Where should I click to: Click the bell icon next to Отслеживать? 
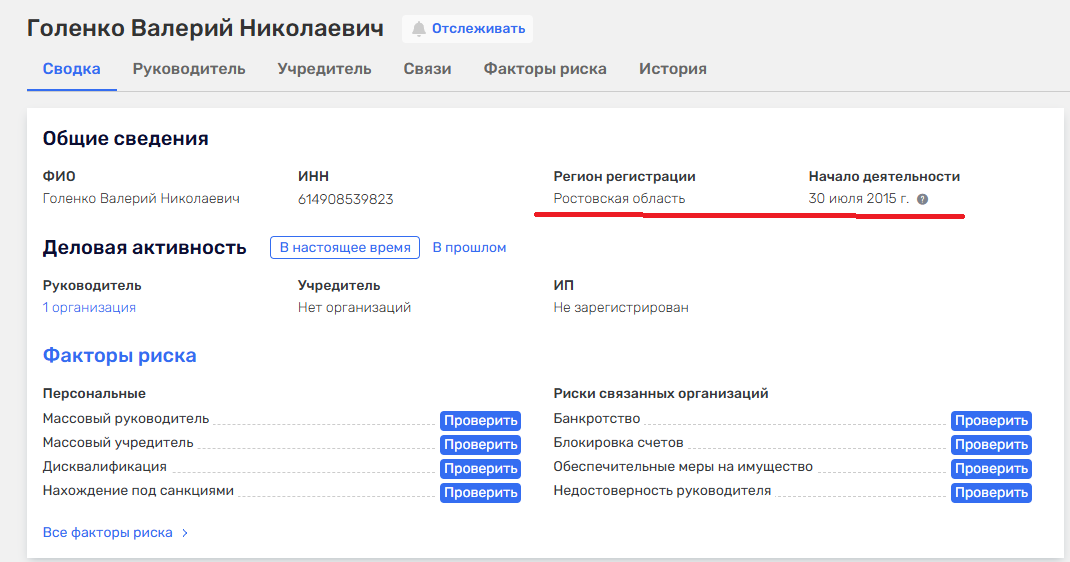418,29
